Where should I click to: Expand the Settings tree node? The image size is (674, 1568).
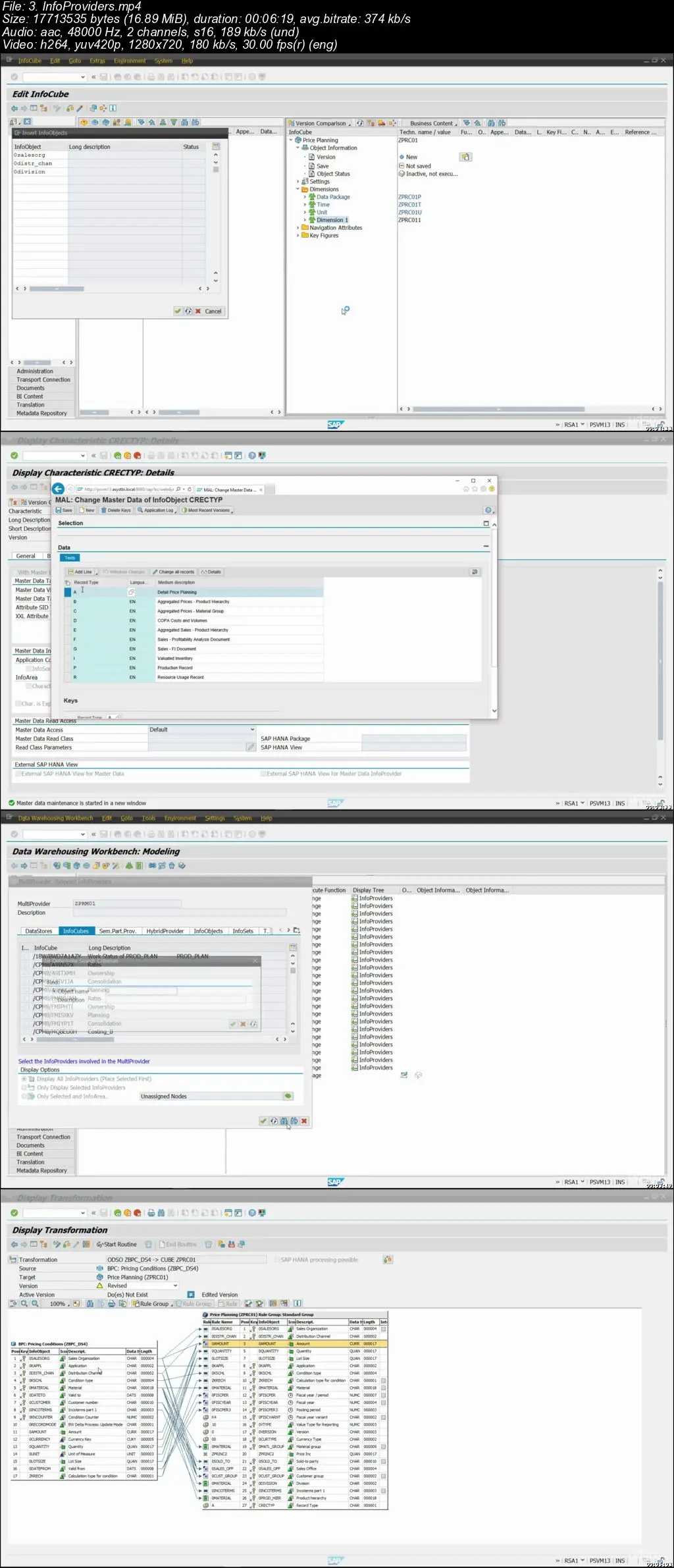point(298,181)
